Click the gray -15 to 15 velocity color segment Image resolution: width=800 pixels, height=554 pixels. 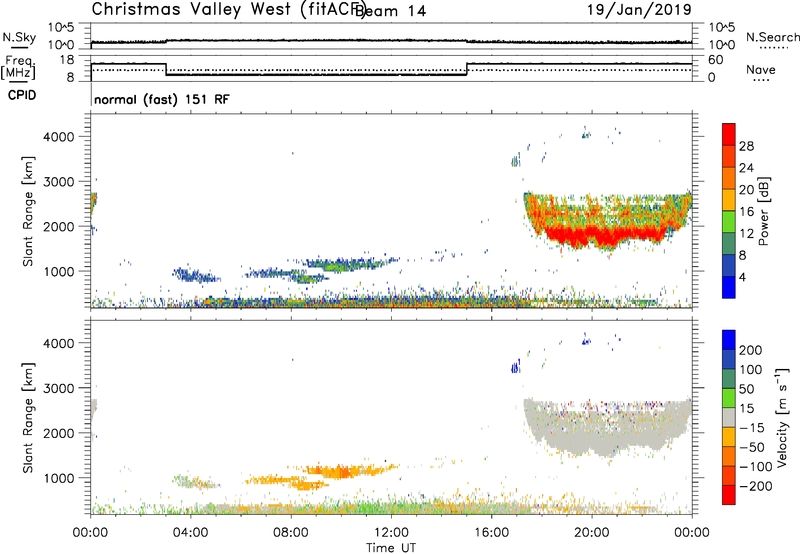pos(729,417)
